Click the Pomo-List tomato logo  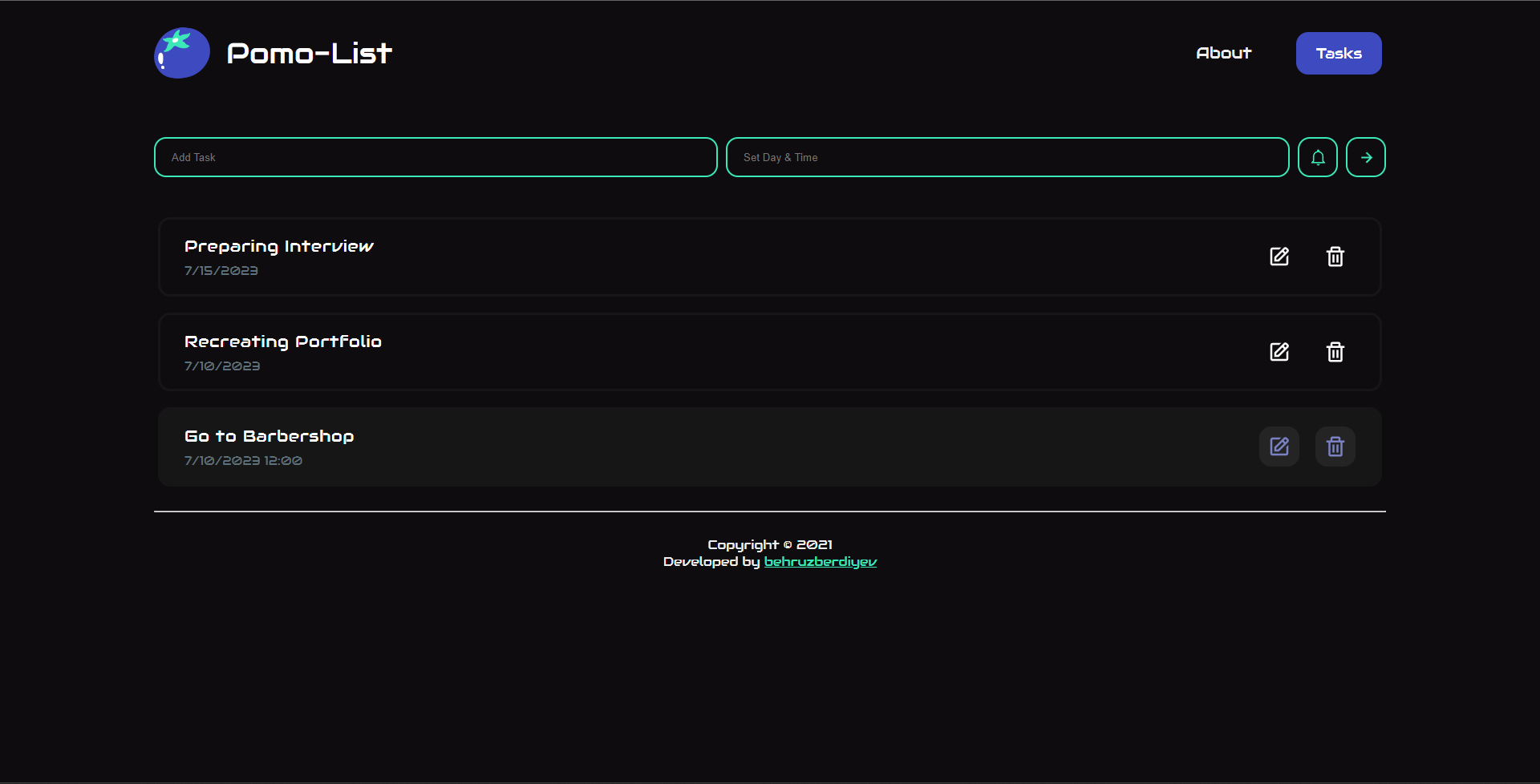182,53
